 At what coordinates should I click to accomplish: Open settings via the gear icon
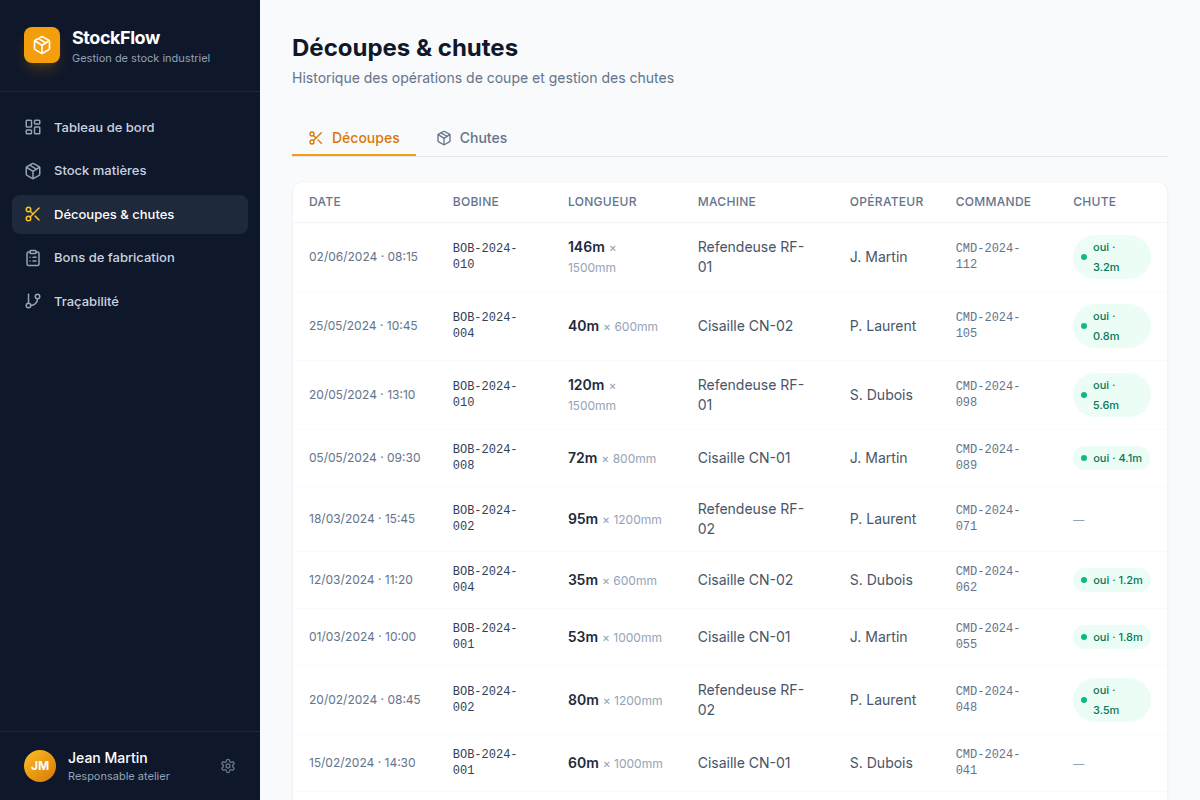228,766
